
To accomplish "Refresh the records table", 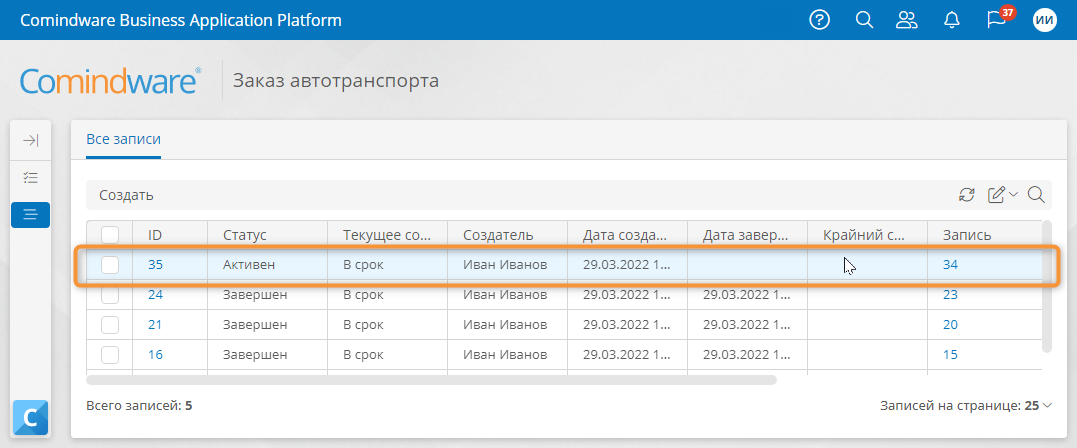I will [x=967, y=195].
